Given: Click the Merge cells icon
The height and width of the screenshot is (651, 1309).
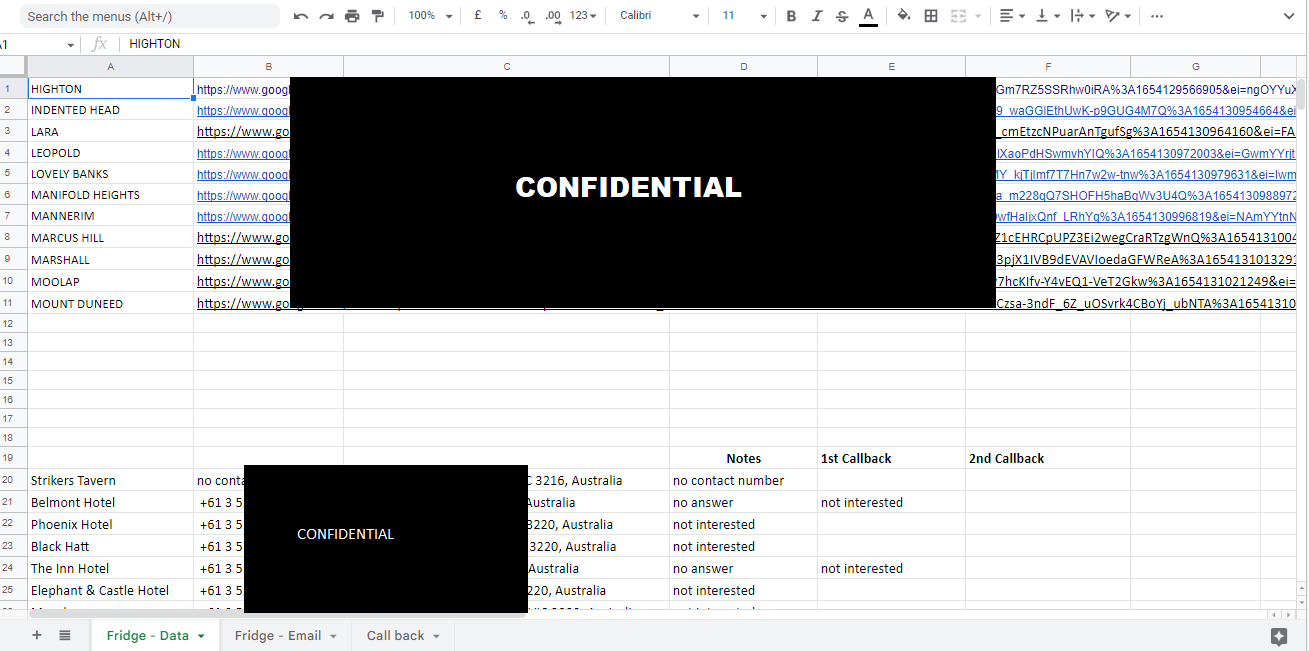Looking at the screenshot, I should pos(957,16).
